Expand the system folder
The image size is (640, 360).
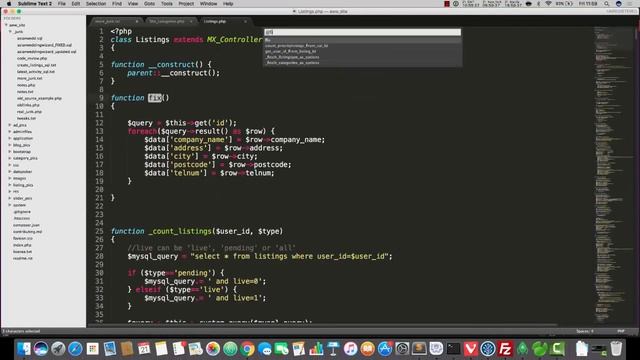10,205
